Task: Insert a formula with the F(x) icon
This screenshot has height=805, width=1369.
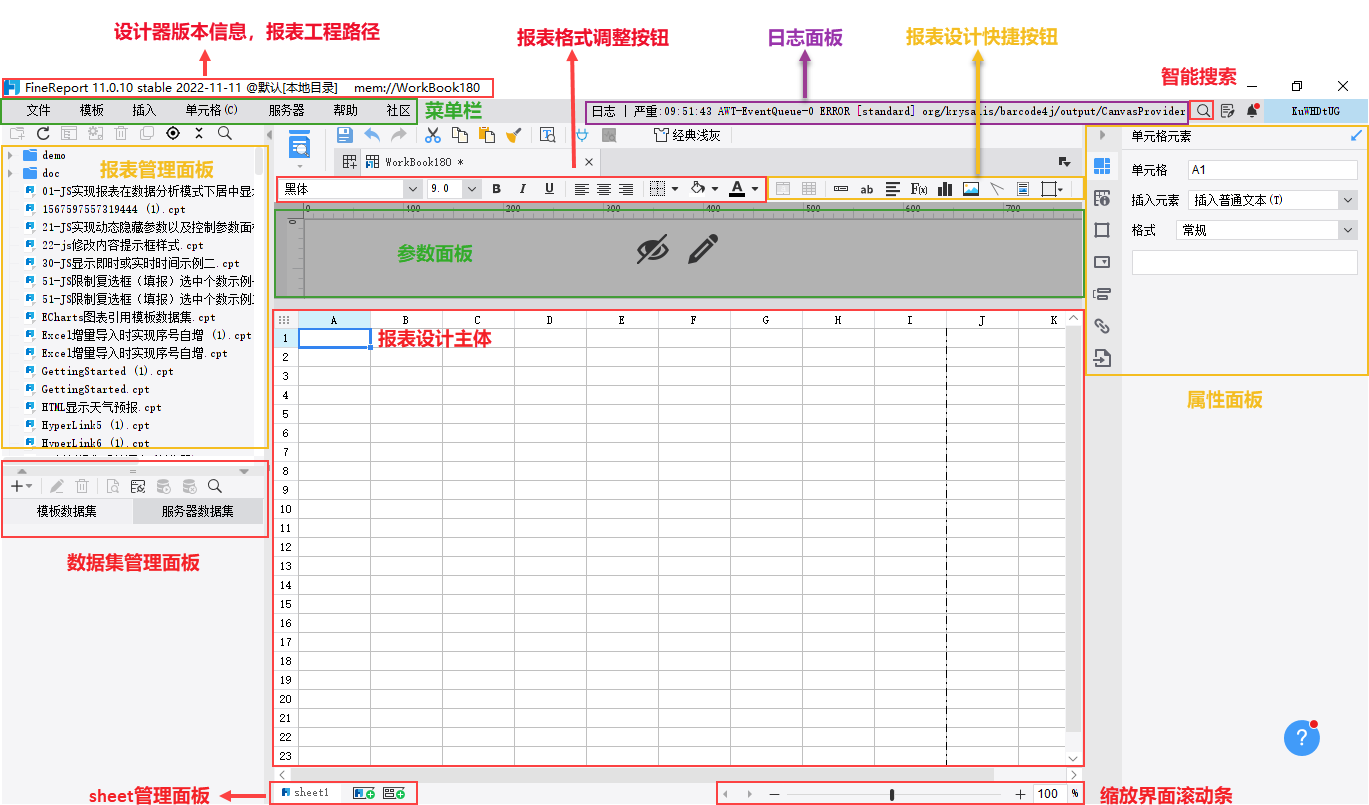Action: click(x=918, y=188)
